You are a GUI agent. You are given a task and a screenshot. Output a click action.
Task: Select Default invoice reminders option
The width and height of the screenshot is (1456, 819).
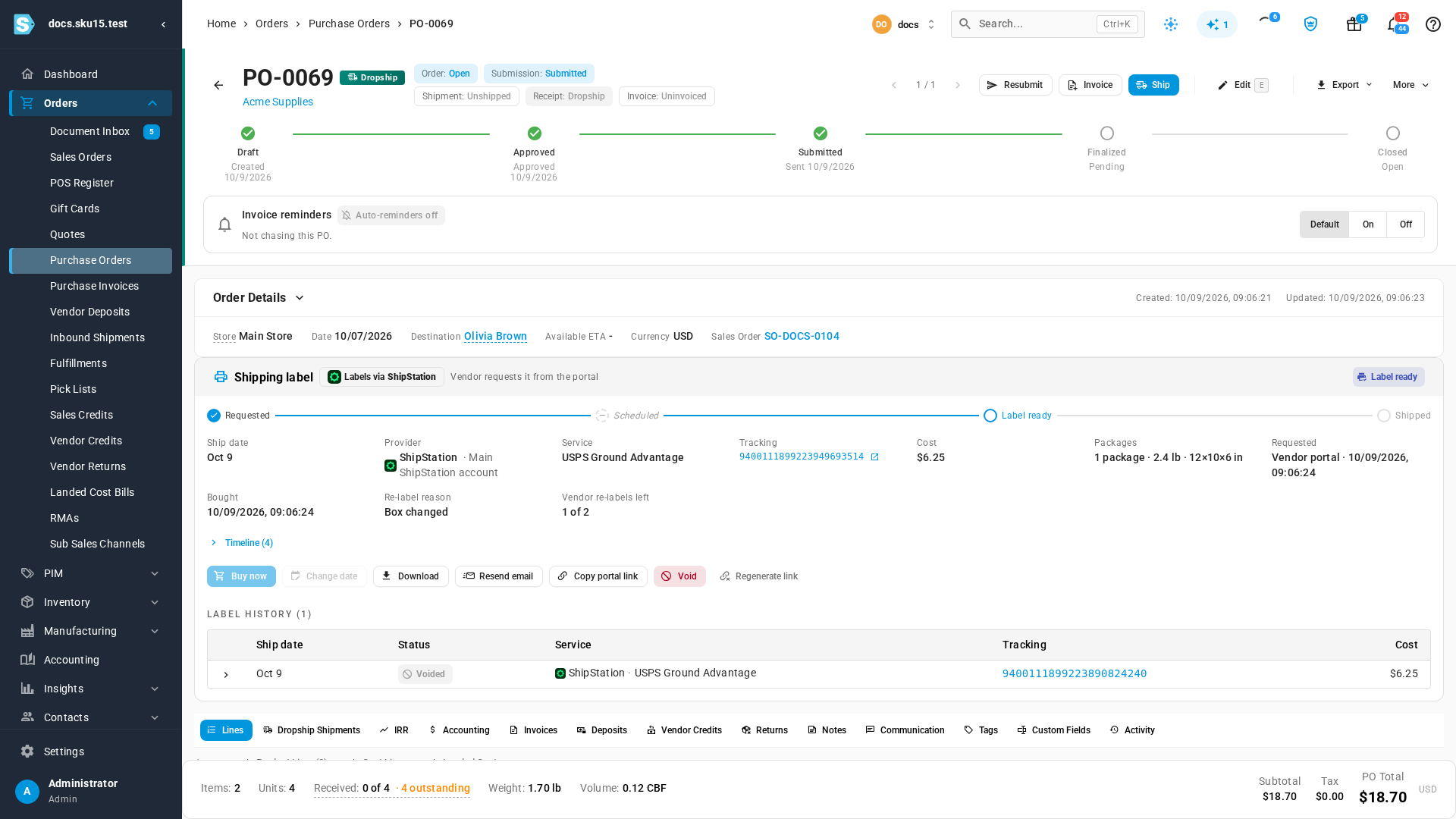[x=1324, y=224]
